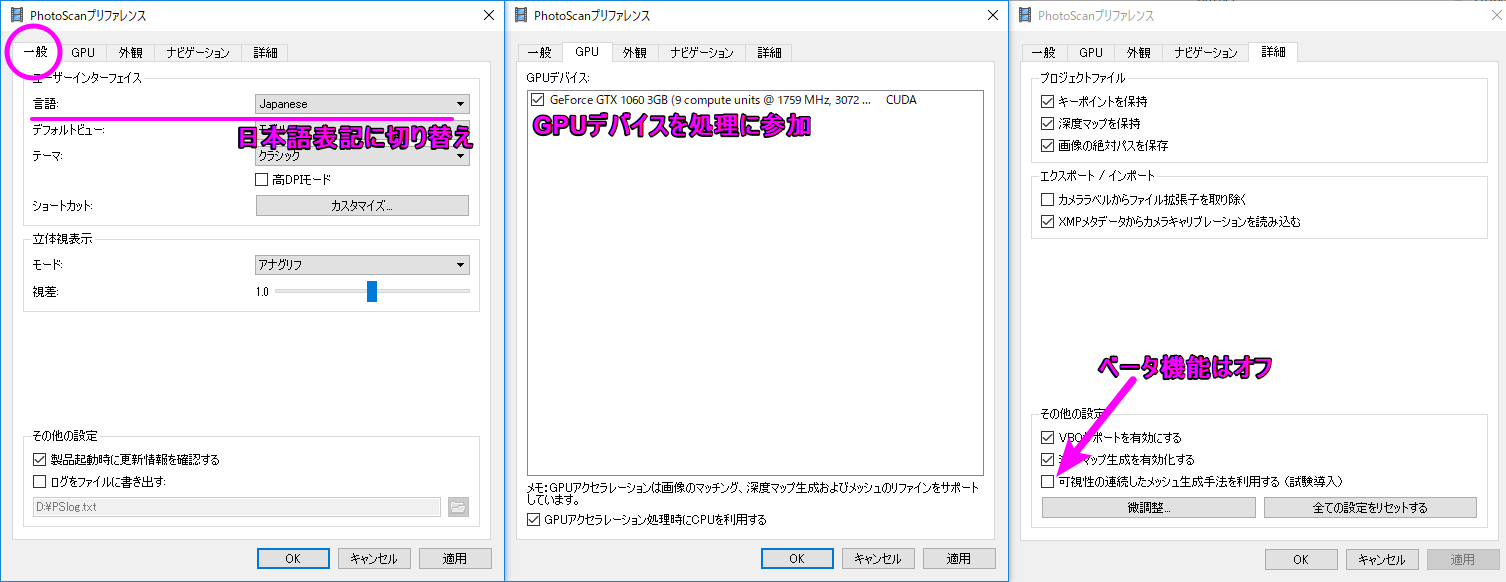
Task: Click the PhotoScan title bar icon in left dialog
Action: [x=16, y=15]
